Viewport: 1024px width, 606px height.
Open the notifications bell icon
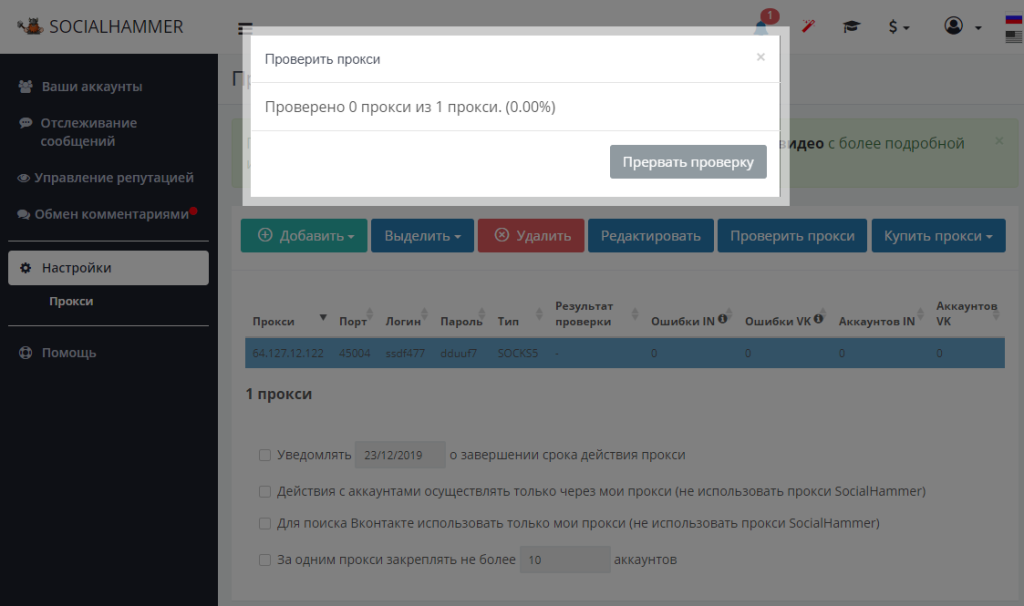[x=761, y=27]
